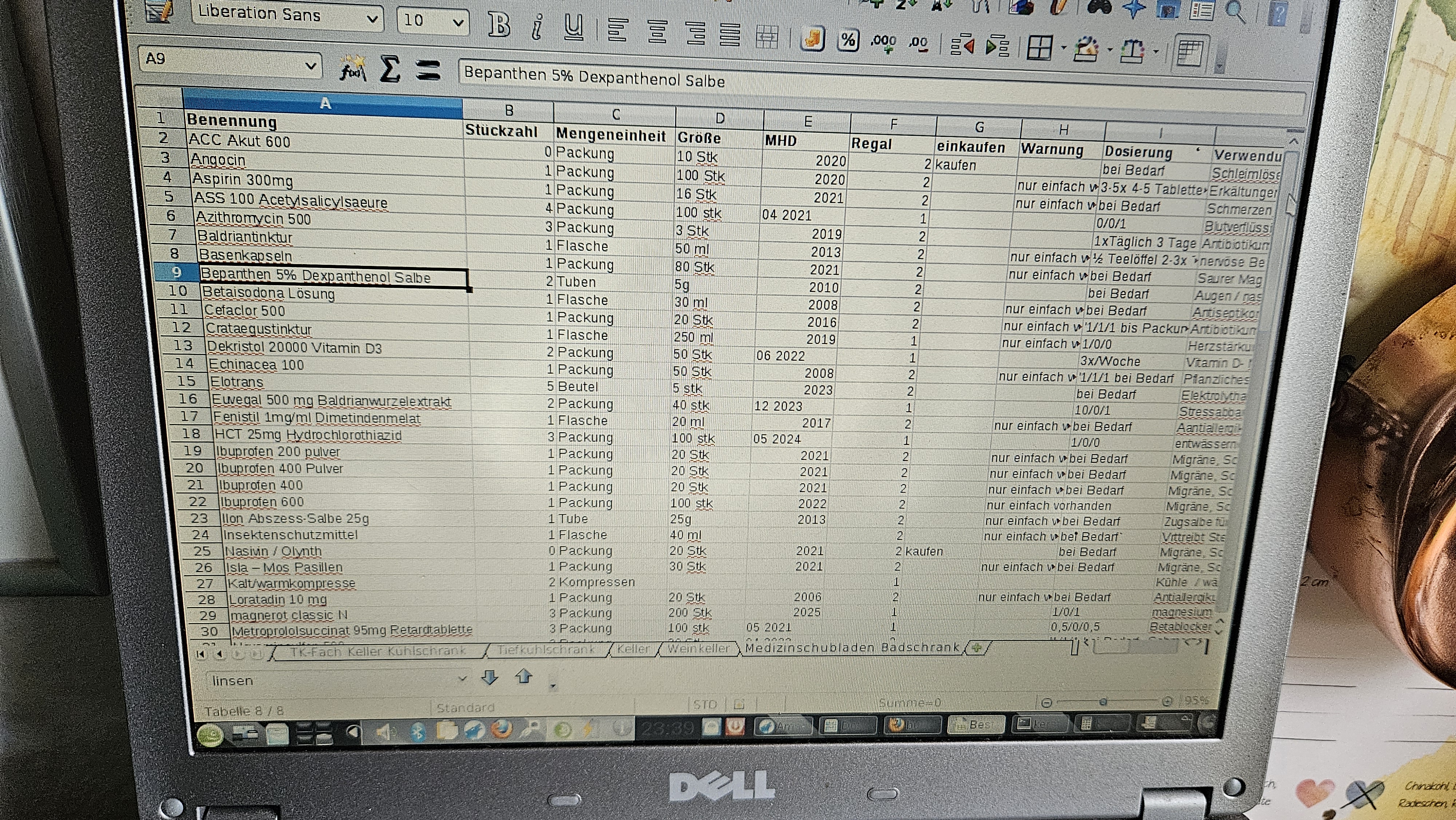Click the add new sheet button
The image size is (1456, 820).
tap(976, 648)
